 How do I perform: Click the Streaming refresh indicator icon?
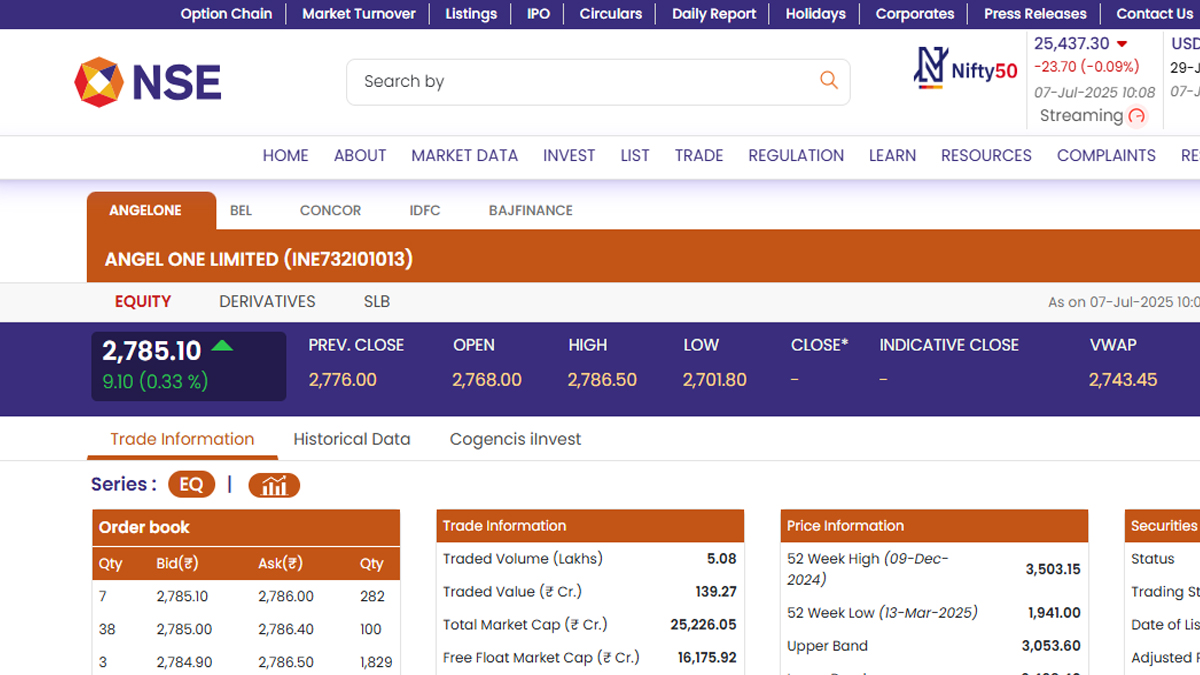pyautogui.click(x=1137, y=116)
